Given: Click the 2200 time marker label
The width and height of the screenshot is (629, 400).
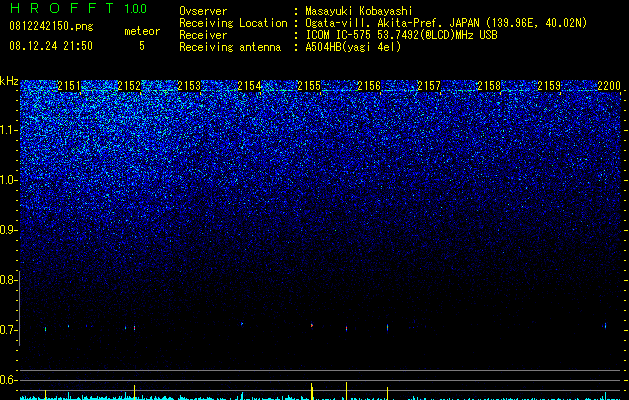Looking at the screenshot, I should click(x=609, y=86).
